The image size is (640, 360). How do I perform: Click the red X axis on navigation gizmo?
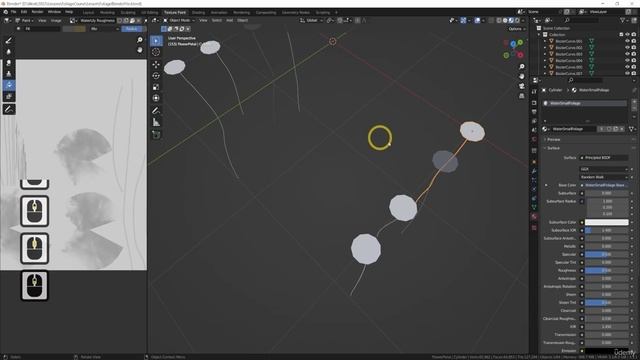coord(521,55)
